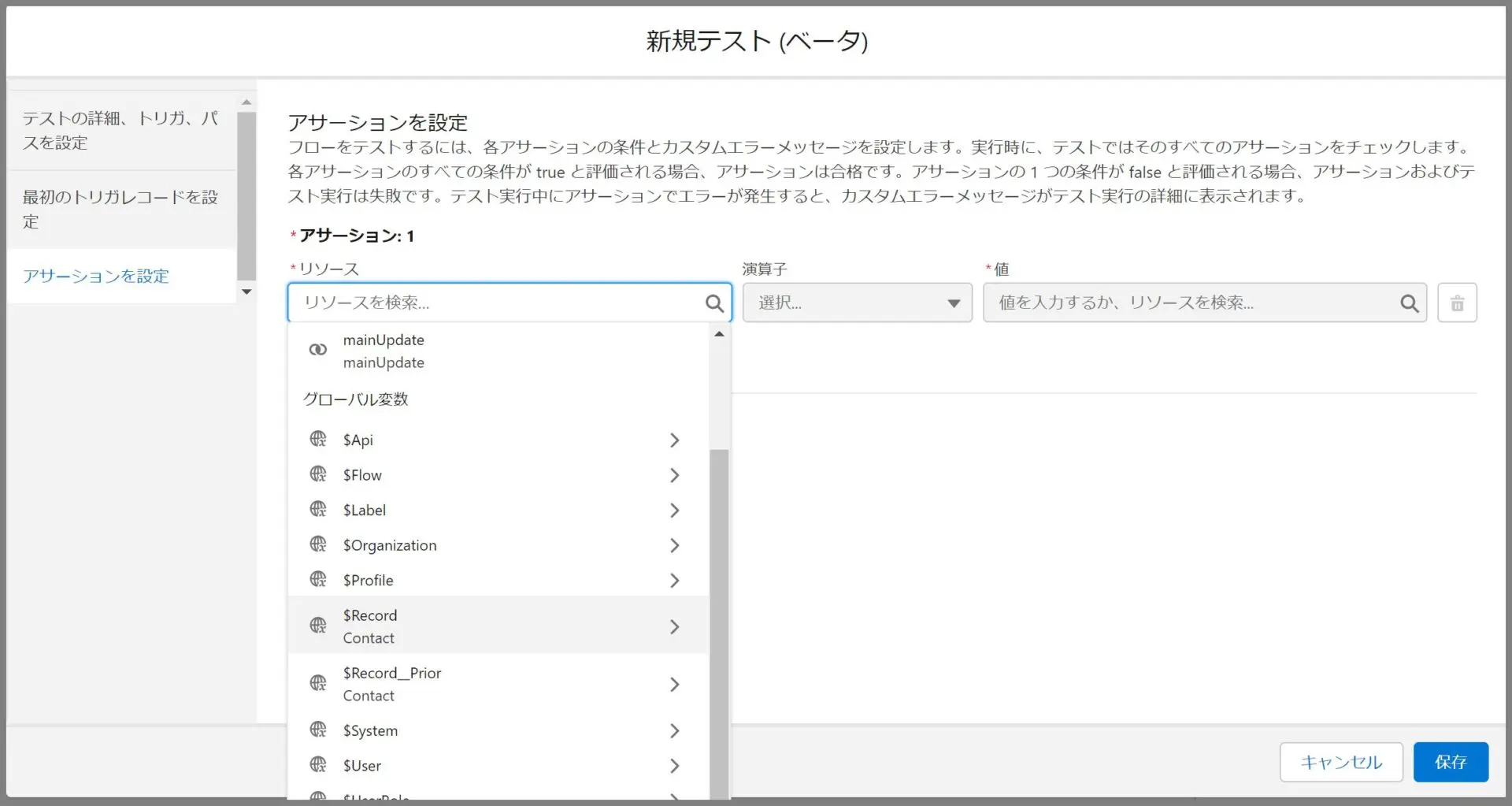Expand the $Profile global variable chevron
The width and height of the screenshot is (1512, 806).
[x=674, y=581]
